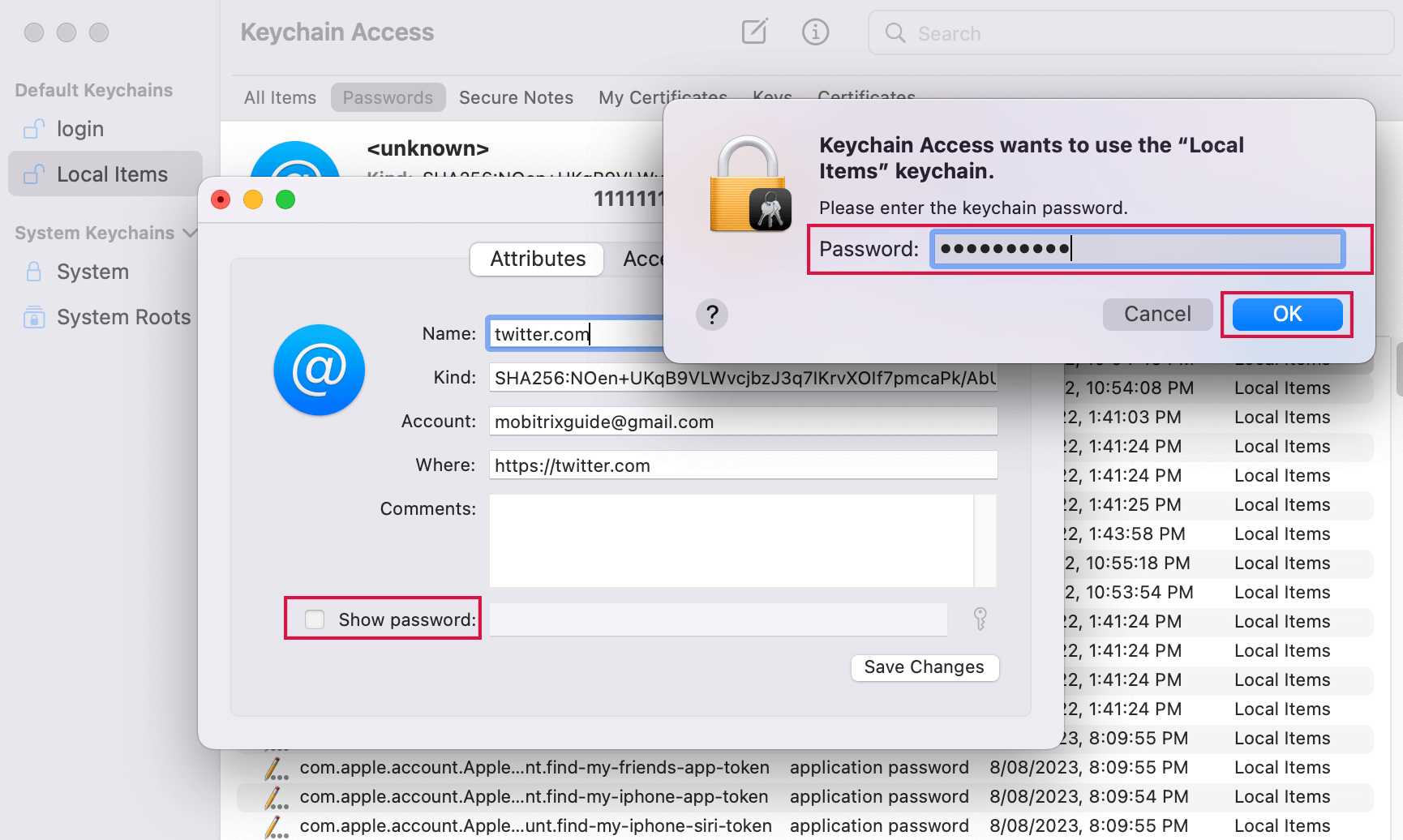
Task: Click the Comments text area
Action: point(732,540)
